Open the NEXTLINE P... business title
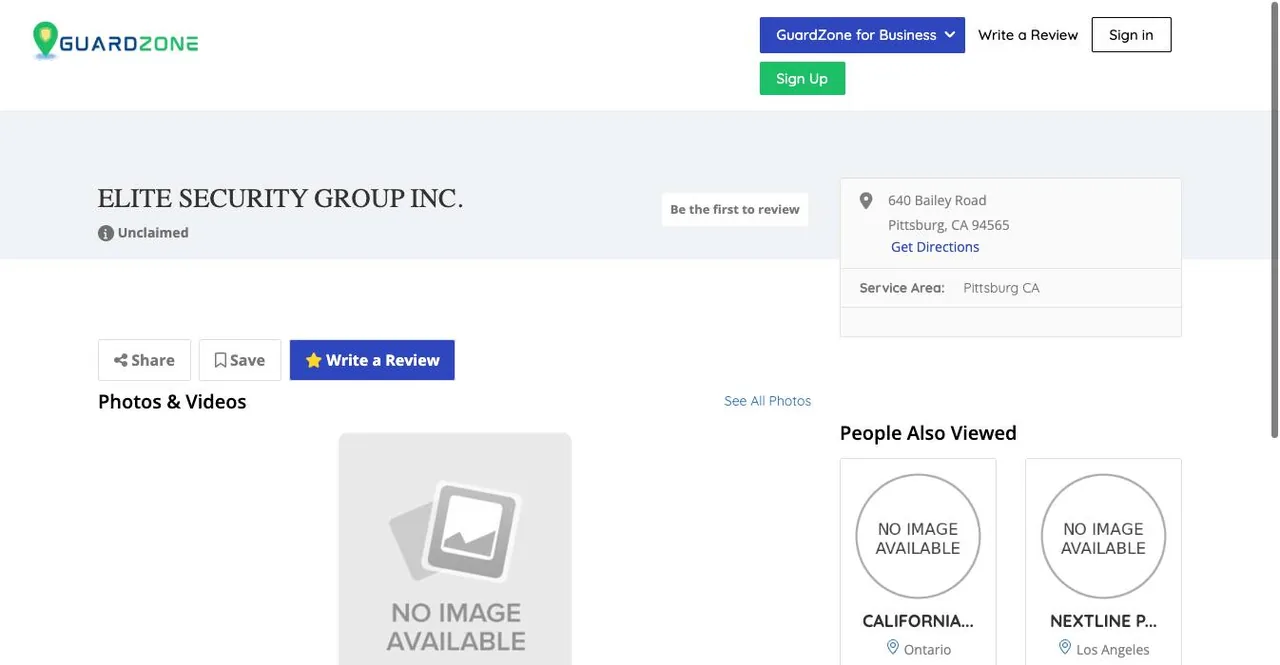Screen dimensions: 1280x665 point(1103,621)
